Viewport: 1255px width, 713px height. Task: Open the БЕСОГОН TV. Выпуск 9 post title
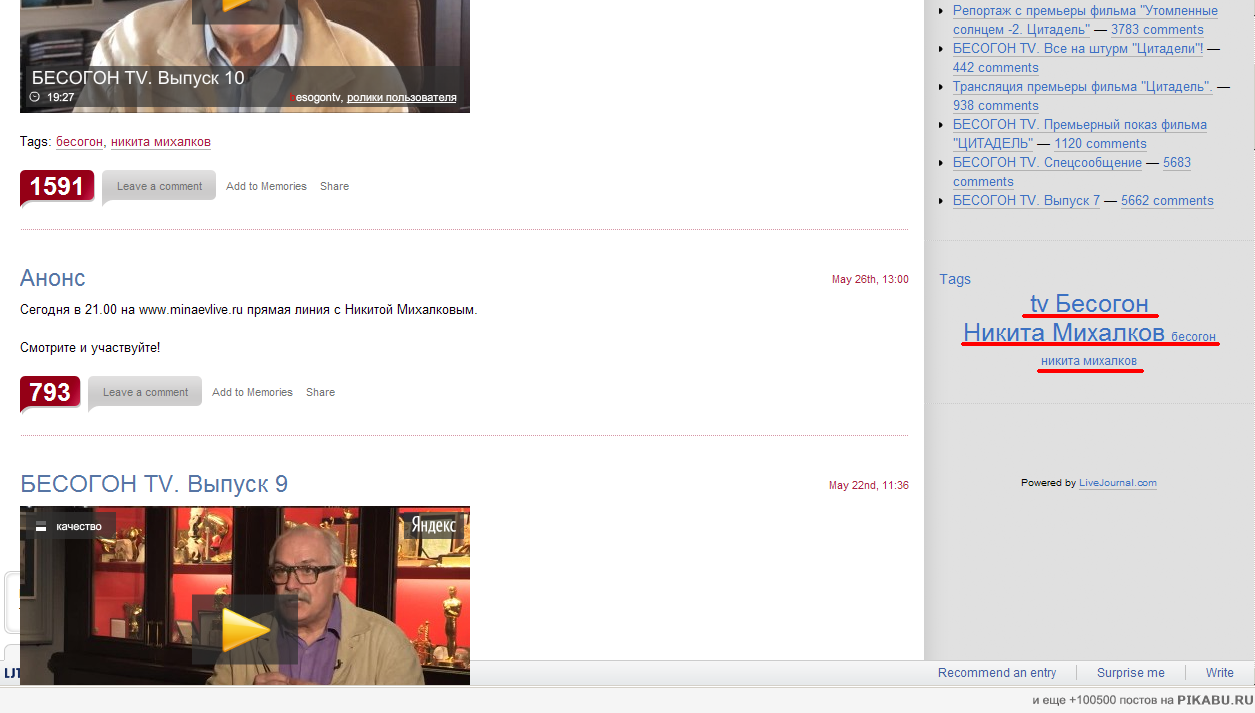click(x=154, y=484)
